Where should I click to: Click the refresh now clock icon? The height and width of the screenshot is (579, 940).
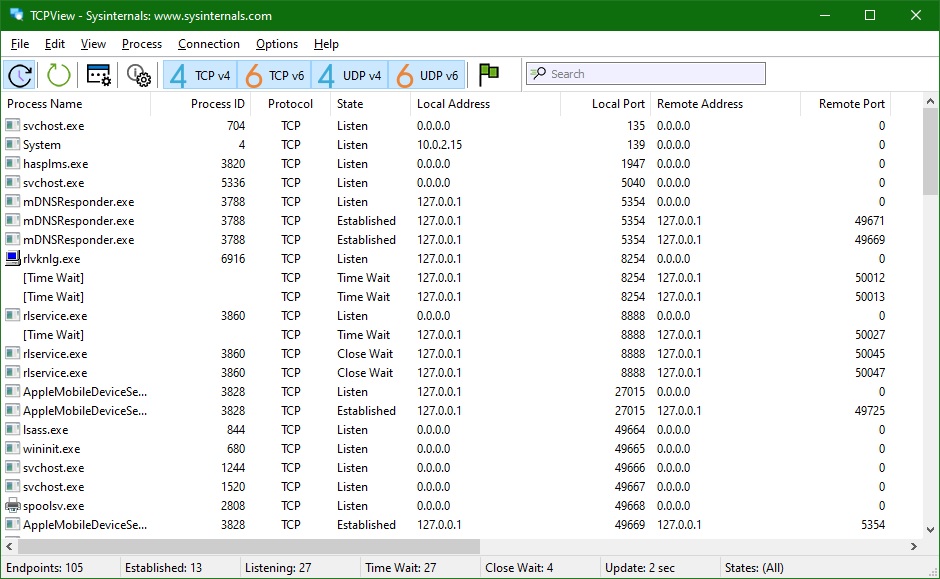pyautogui.click(x=20, y=75)
